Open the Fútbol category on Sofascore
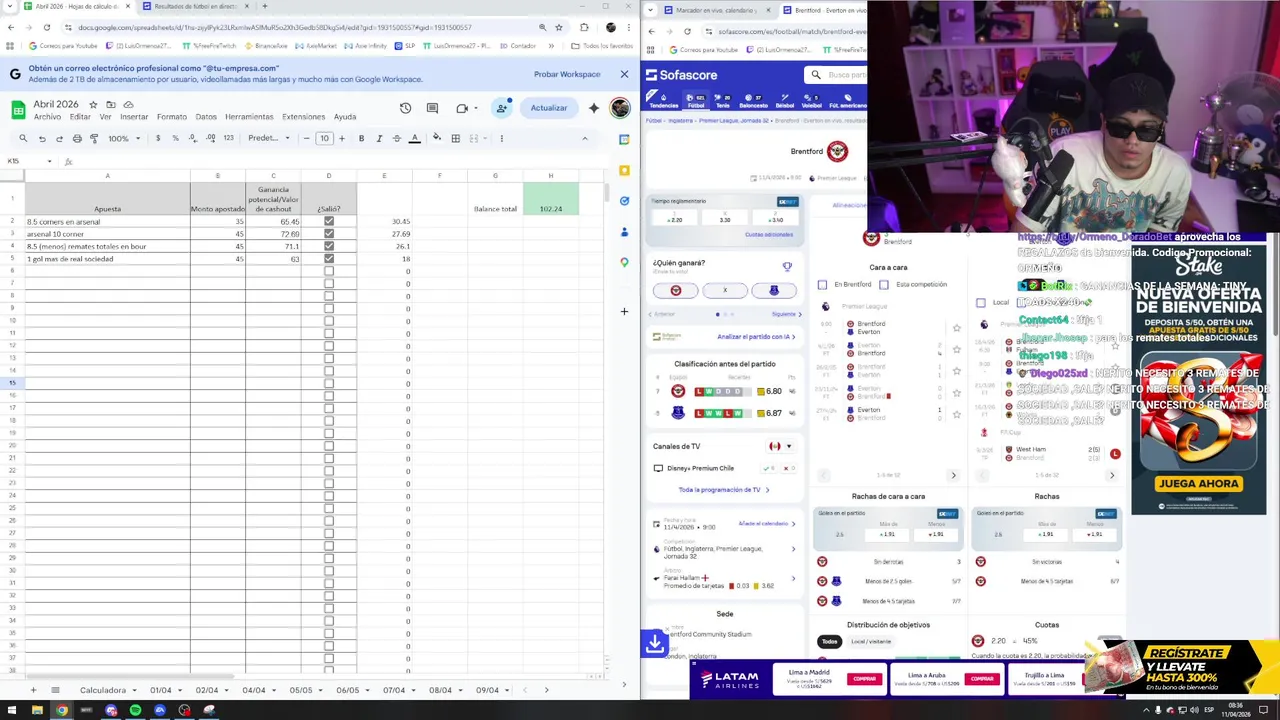 [696, 101]
